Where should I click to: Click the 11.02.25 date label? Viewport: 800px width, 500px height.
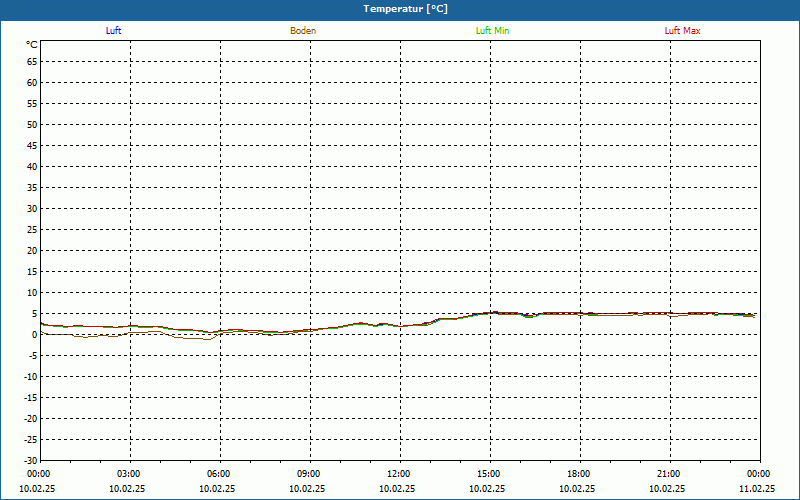(757, 489)
